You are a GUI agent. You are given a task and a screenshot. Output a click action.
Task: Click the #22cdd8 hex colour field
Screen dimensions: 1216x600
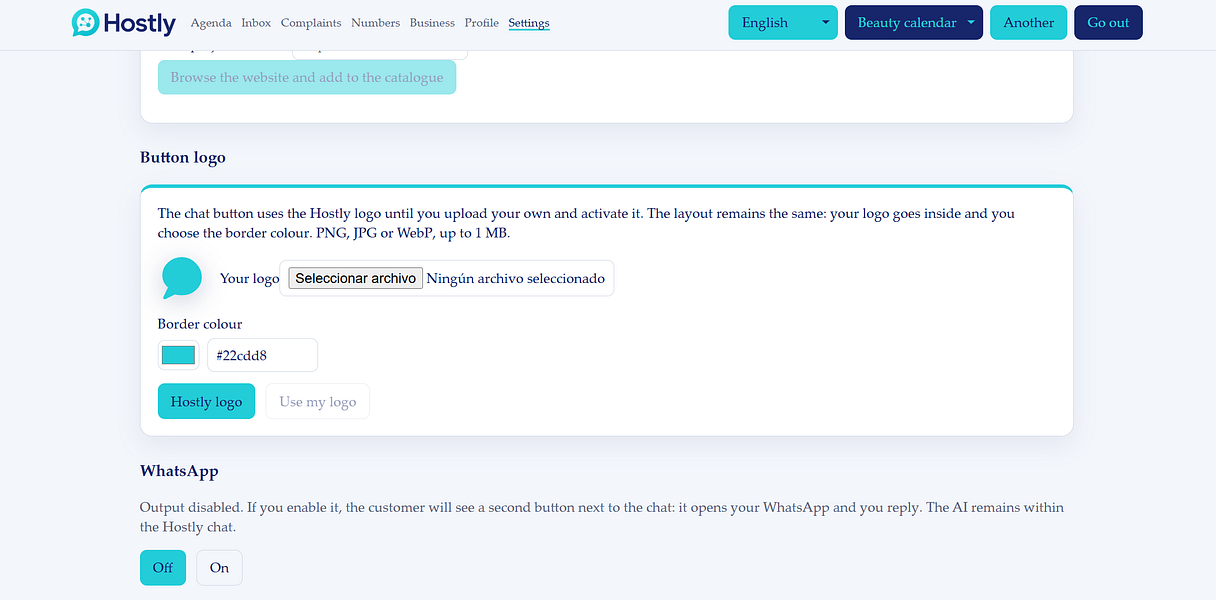tap(262, 355)
